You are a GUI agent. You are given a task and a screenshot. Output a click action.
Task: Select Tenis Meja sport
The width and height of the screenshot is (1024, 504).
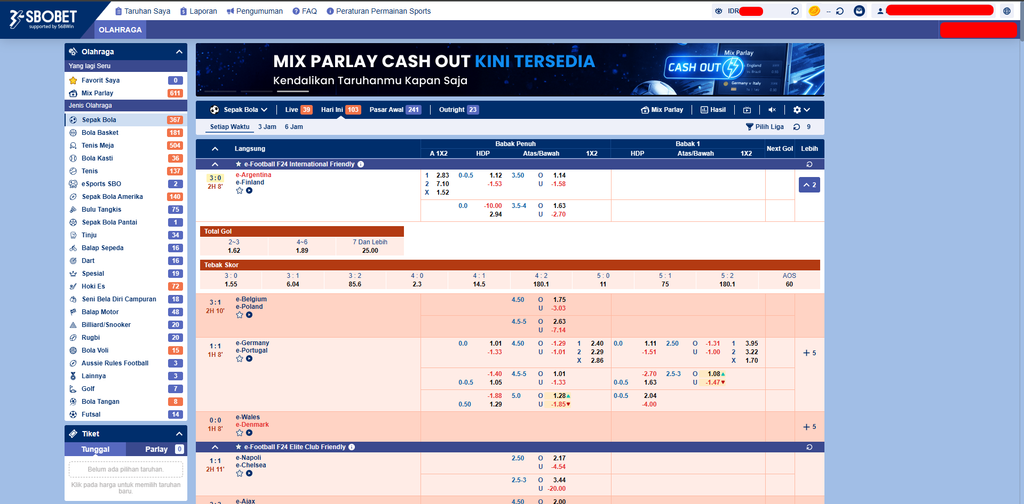click(125, 146)
